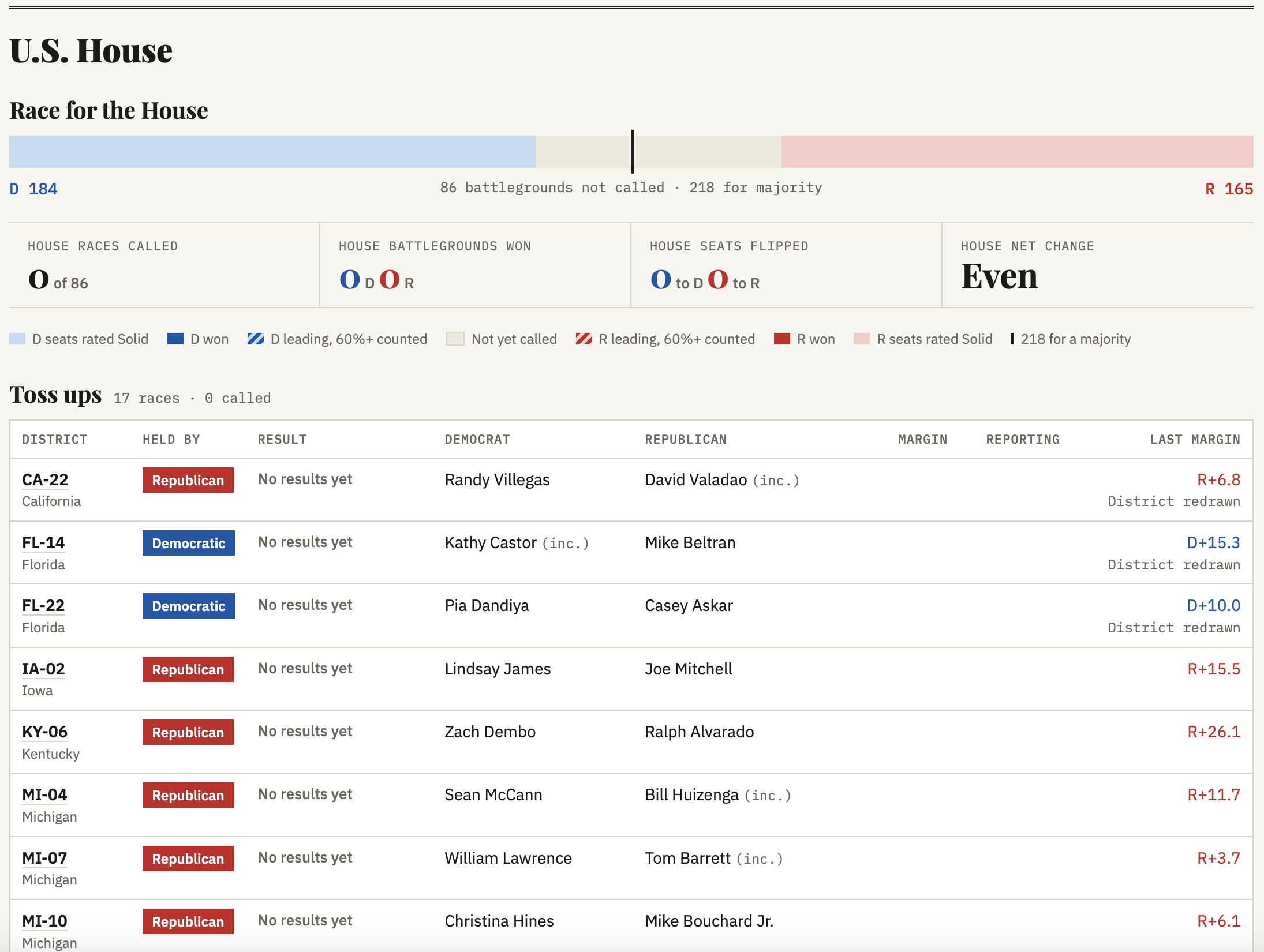Open the IA-02 district link
The width and height of the screenshot is (1264, 952).
(43, 669)
